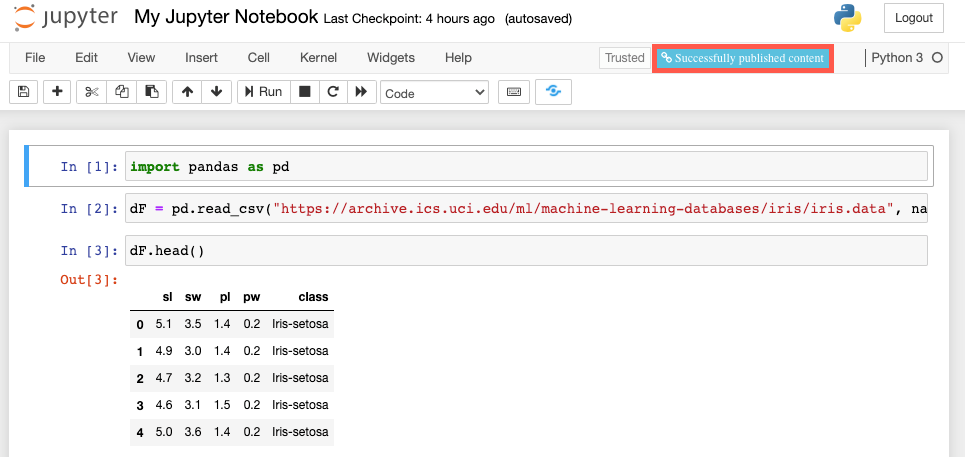Open the Kernel menu
965x457 pixels.
click(318, 58)
